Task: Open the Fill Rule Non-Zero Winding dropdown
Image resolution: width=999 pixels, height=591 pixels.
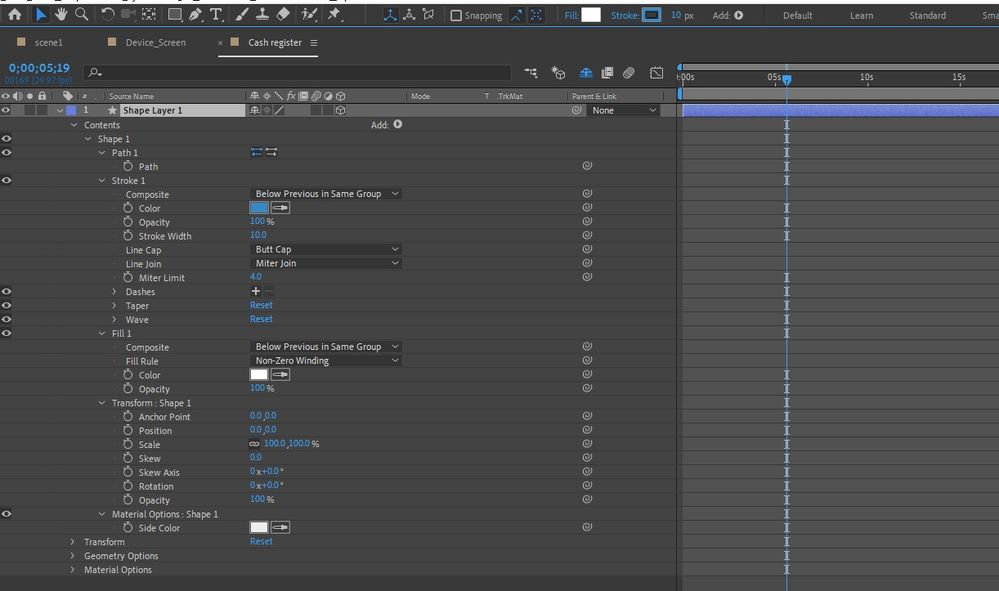Action: [326, 360]
